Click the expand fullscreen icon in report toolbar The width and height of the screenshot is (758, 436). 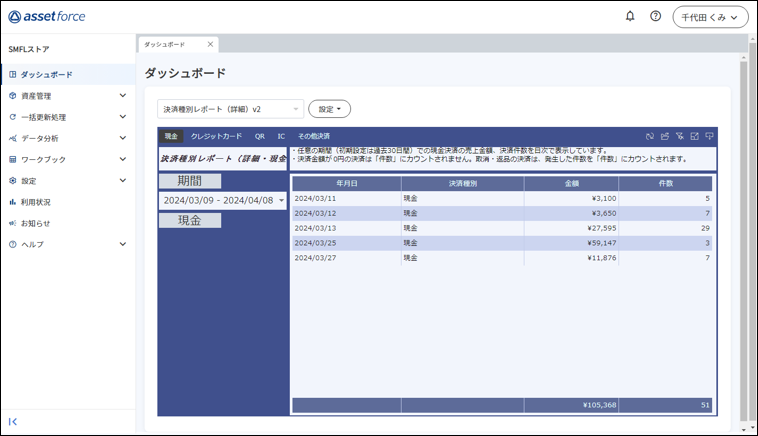click(x=695, y=136)
